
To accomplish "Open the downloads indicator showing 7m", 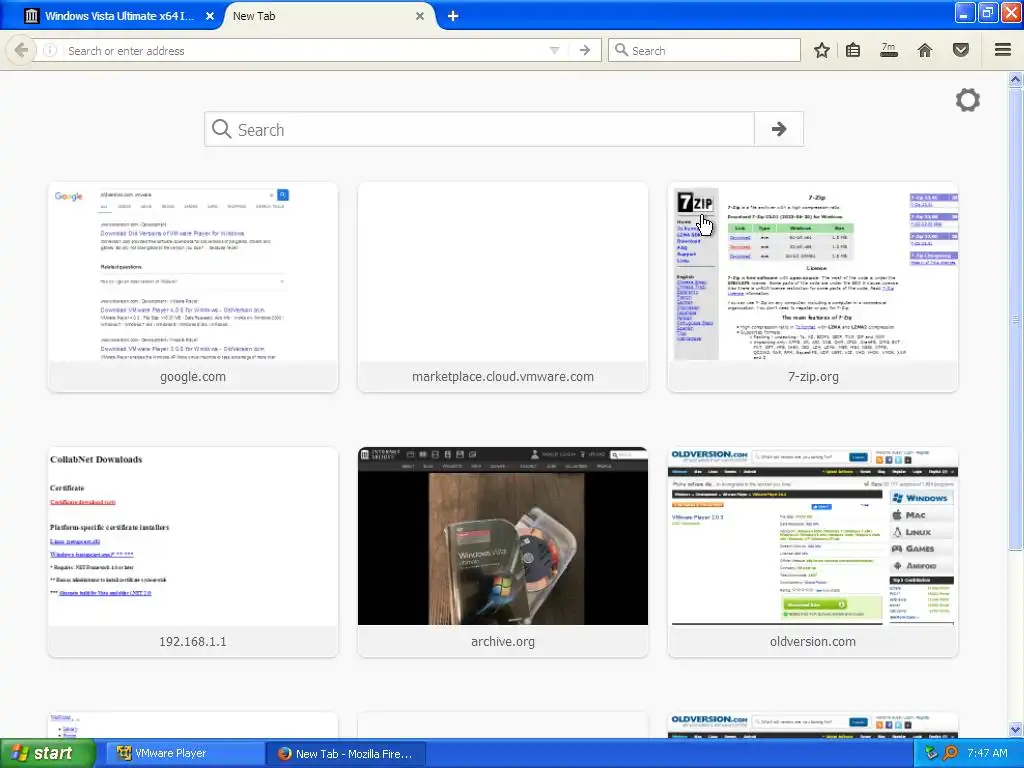I will click(888, 50).
